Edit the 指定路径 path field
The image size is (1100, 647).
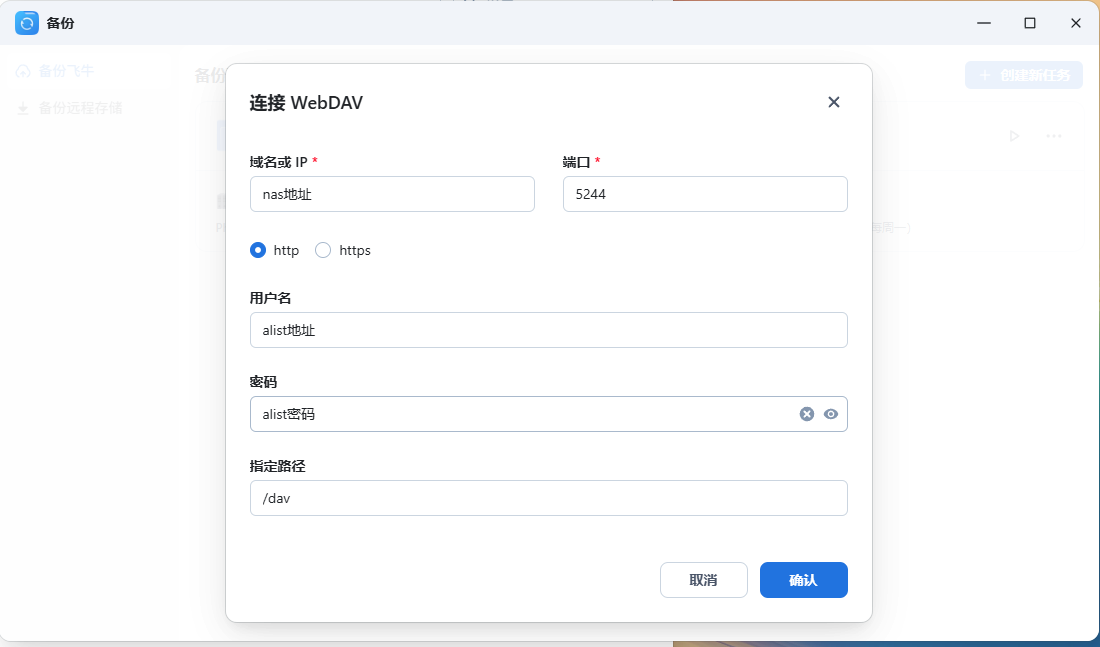[x=548, y=498]
